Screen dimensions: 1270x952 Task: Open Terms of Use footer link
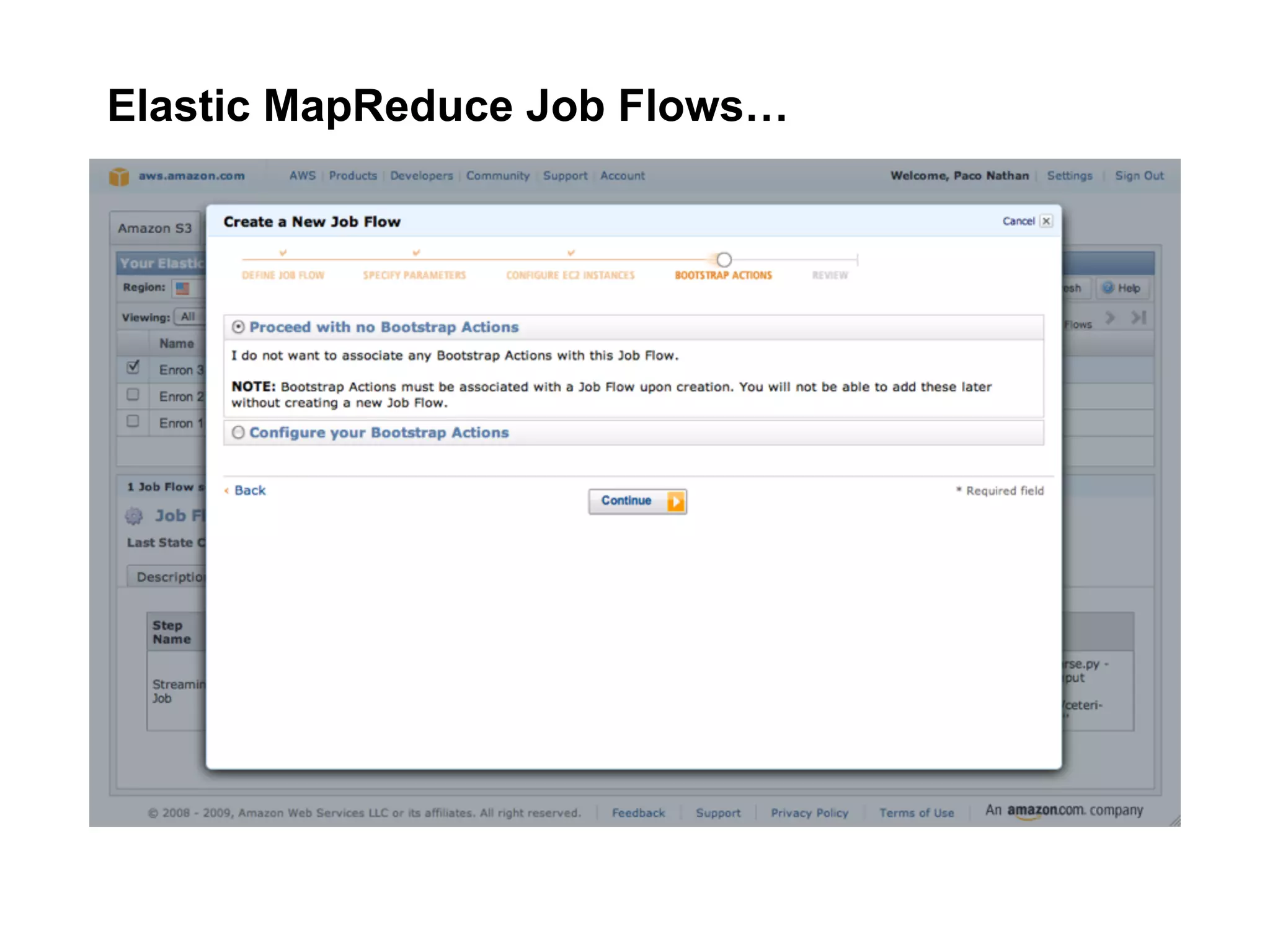point(917,813)
